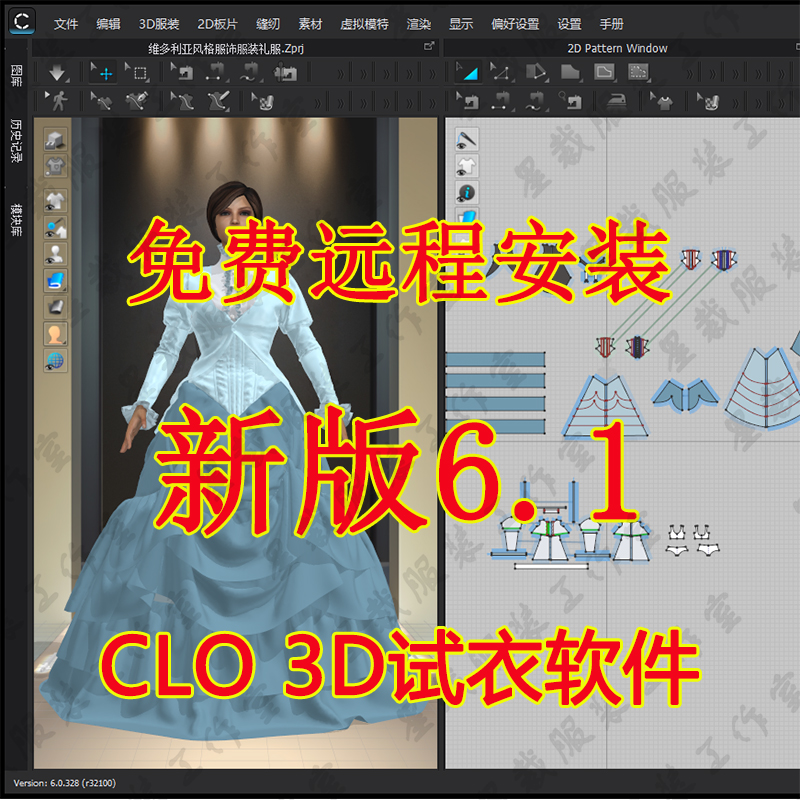Image resolution: width=800 pixels, height=800 pixels.
Task: Select the Edit 3D garment curve tool
Action: click(x=101, y=101)
